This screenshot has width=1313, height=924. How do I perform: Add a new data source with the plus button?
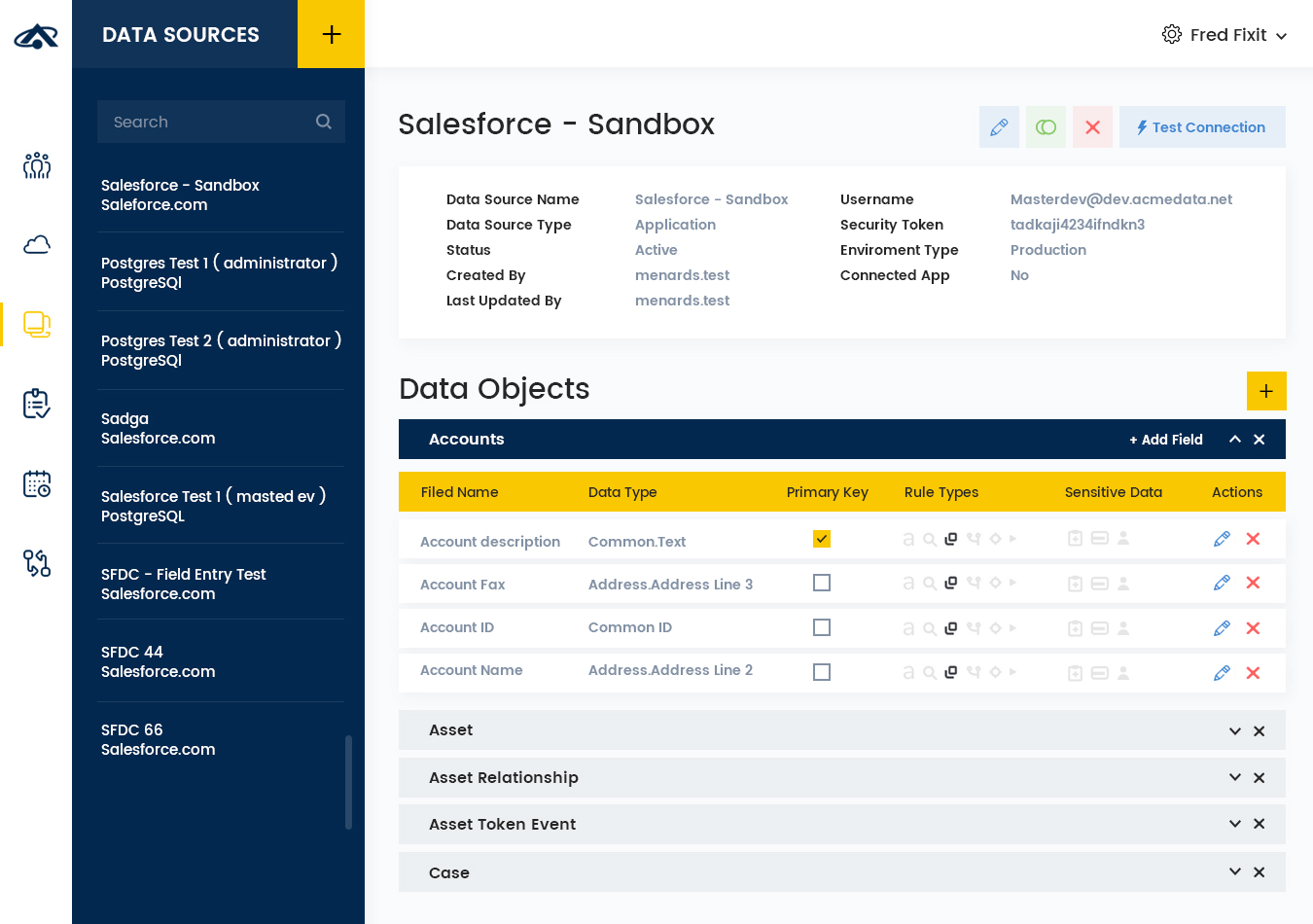331,34
